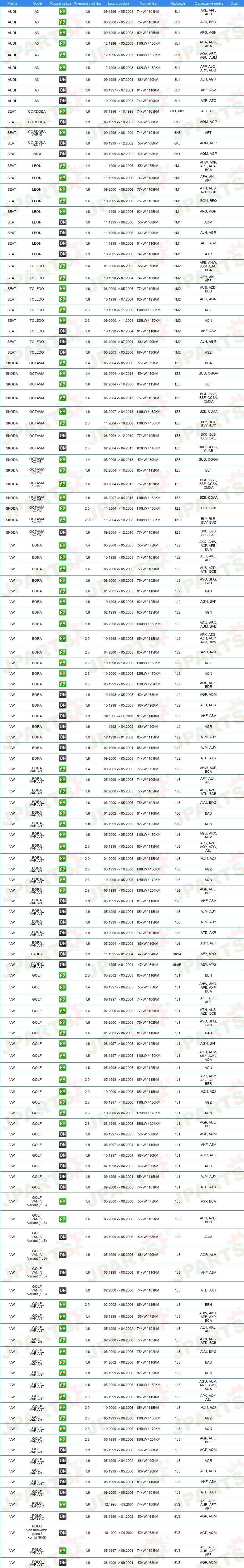Select '47kW / 64KM' in the Caddy Variant row

click(x=148, y=965)
